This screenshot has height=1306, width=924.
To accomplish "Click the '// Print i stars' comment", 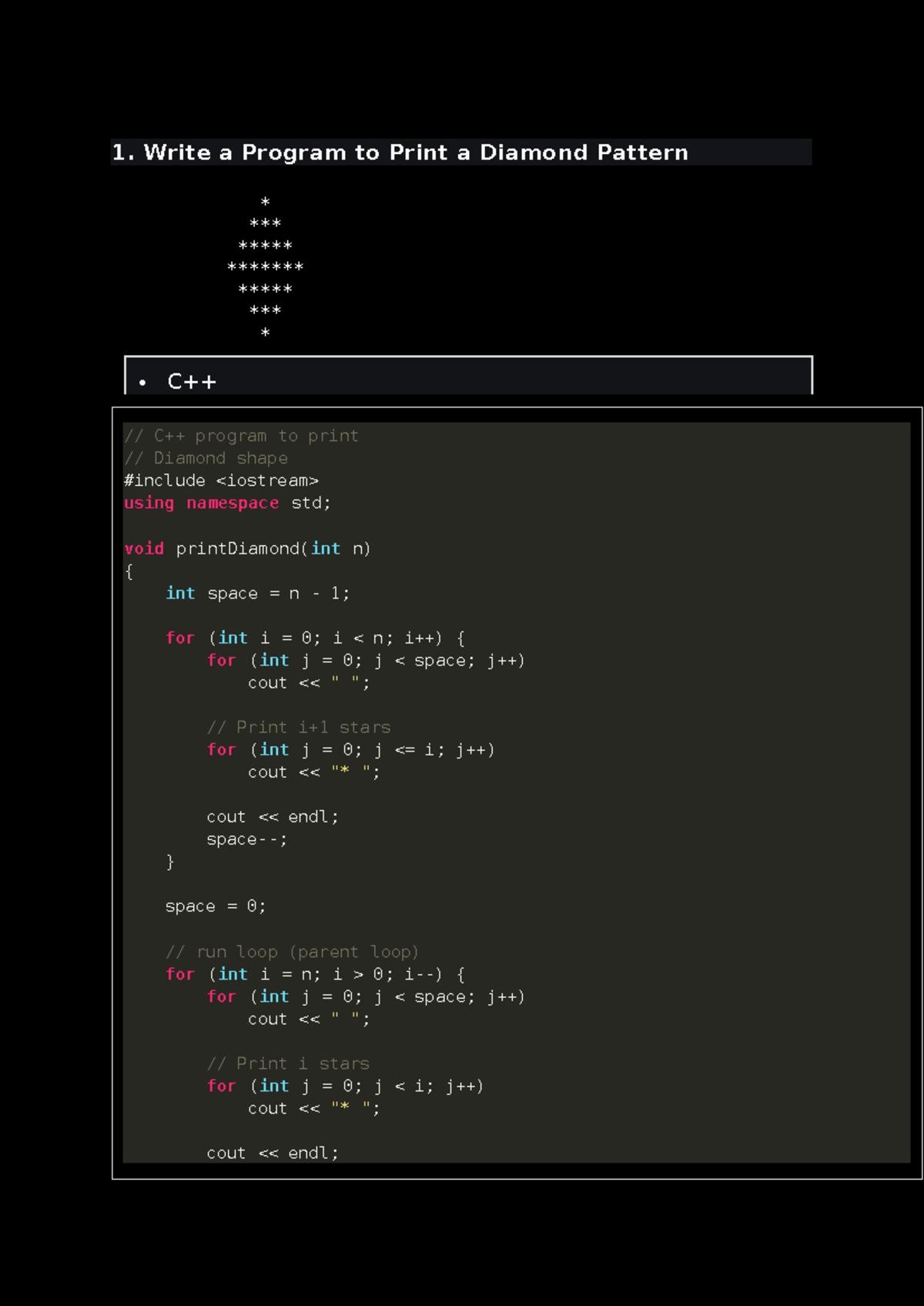I will coord(288,1063).
